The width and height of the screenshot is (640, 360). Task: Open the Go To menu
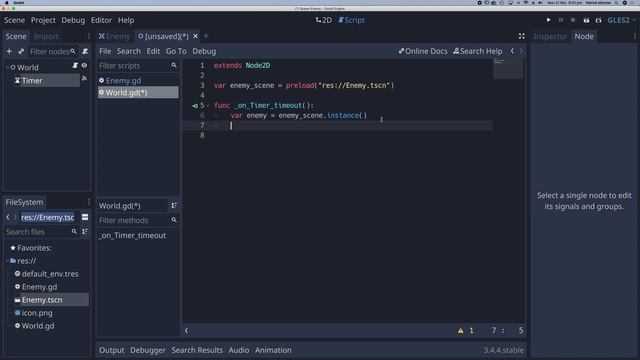(x=176, y=51)
